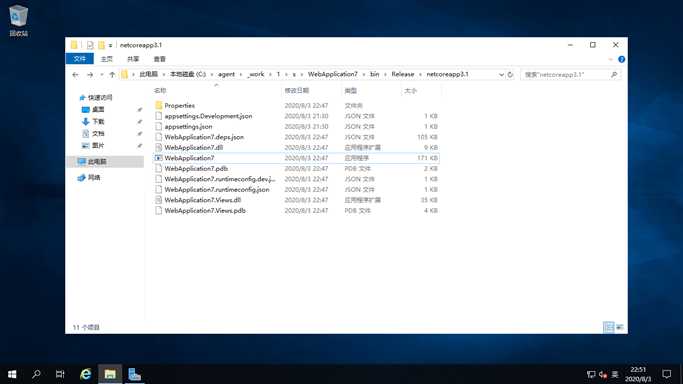Viewport: 683px width, 384px height.
Task: Click bin in the address path
Action: (x=375, y=74)
